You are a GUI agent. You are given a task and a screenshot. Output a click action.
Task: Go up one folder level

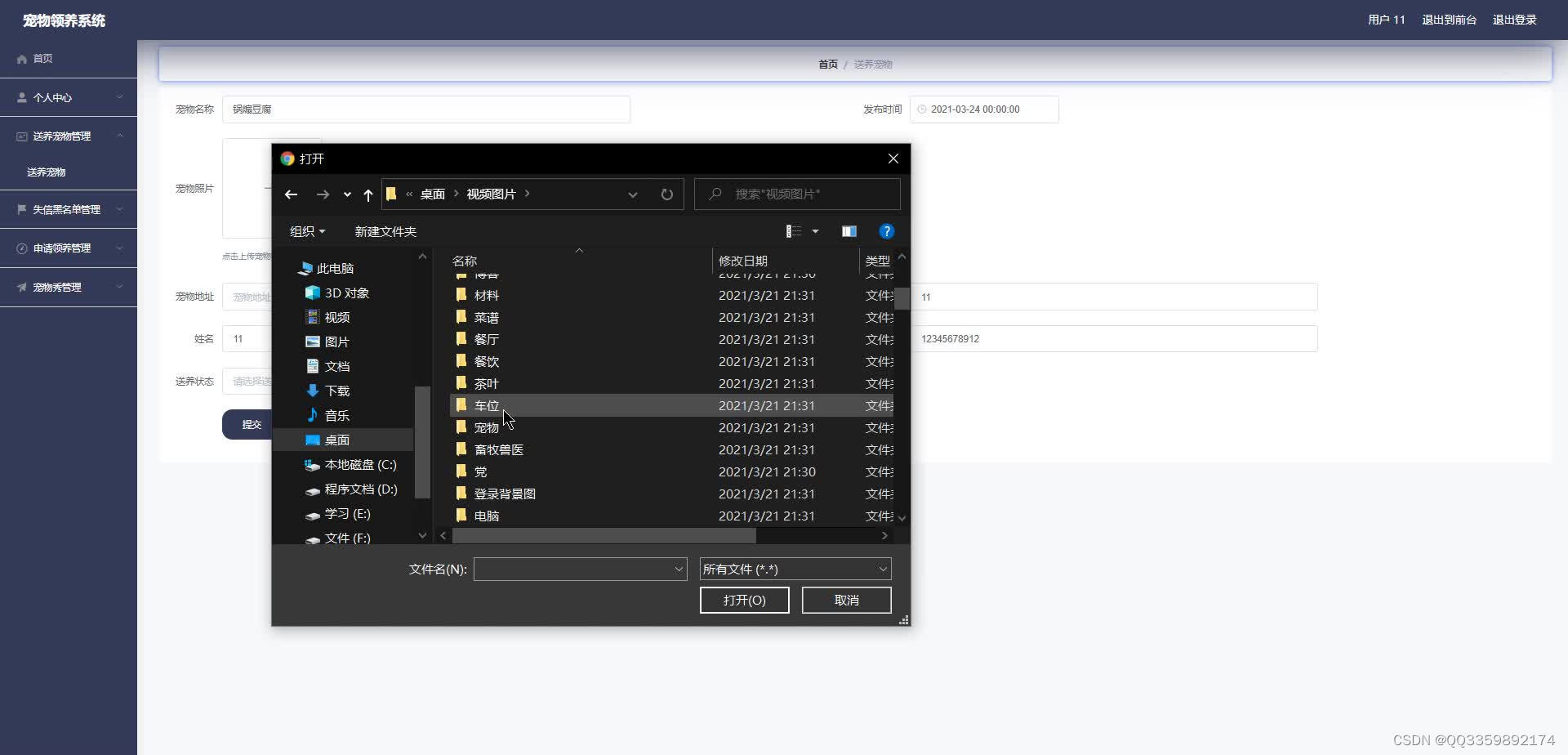point(367,194)
